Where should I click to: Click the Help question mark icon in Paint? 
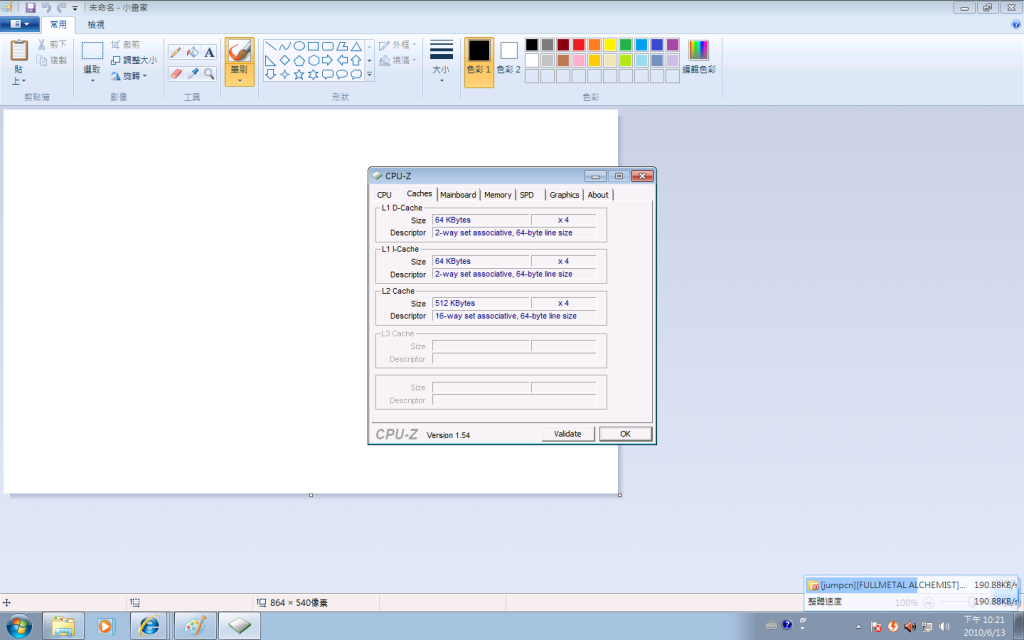click(x=1015, y=24)
